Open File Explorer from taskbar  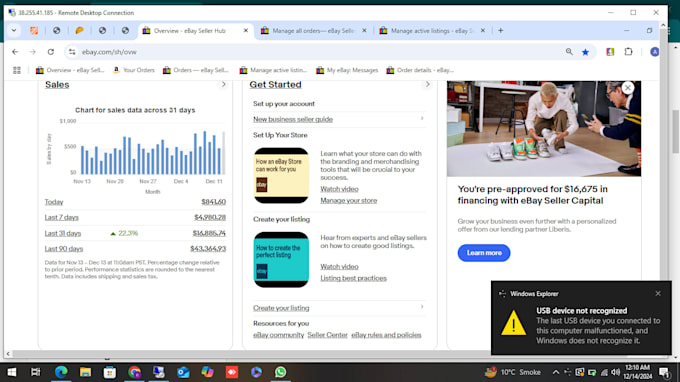point(85,372)
